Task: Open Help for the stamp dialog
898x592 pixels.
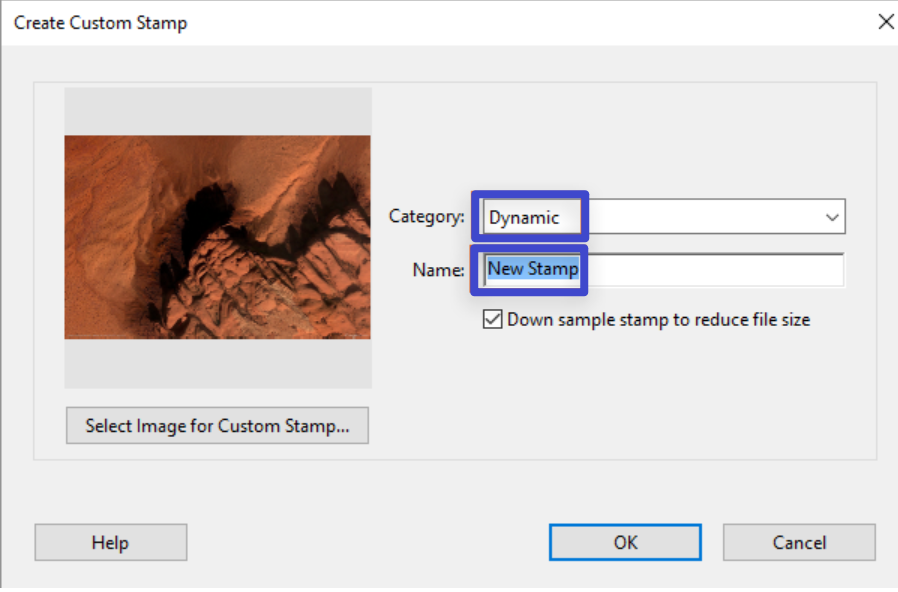Action: click(x=110, y=542)
